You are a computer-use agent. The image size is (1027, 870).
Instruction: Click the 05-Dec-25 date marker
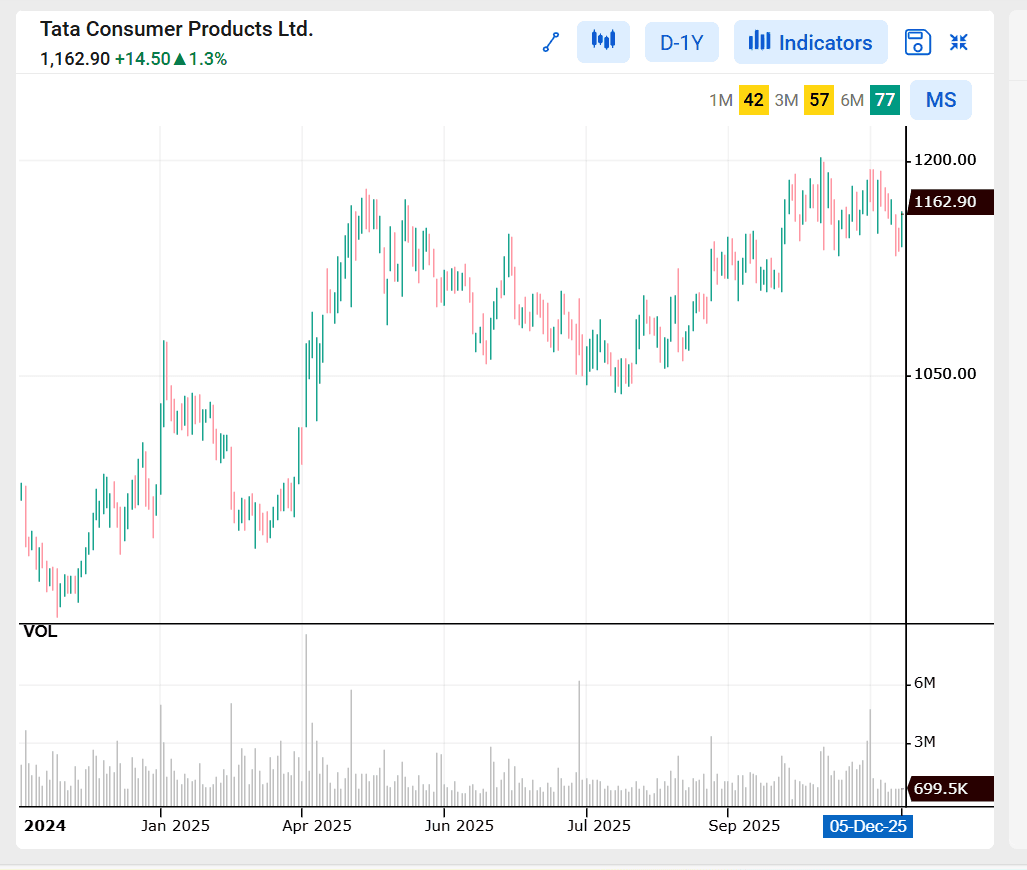point(868,826)
